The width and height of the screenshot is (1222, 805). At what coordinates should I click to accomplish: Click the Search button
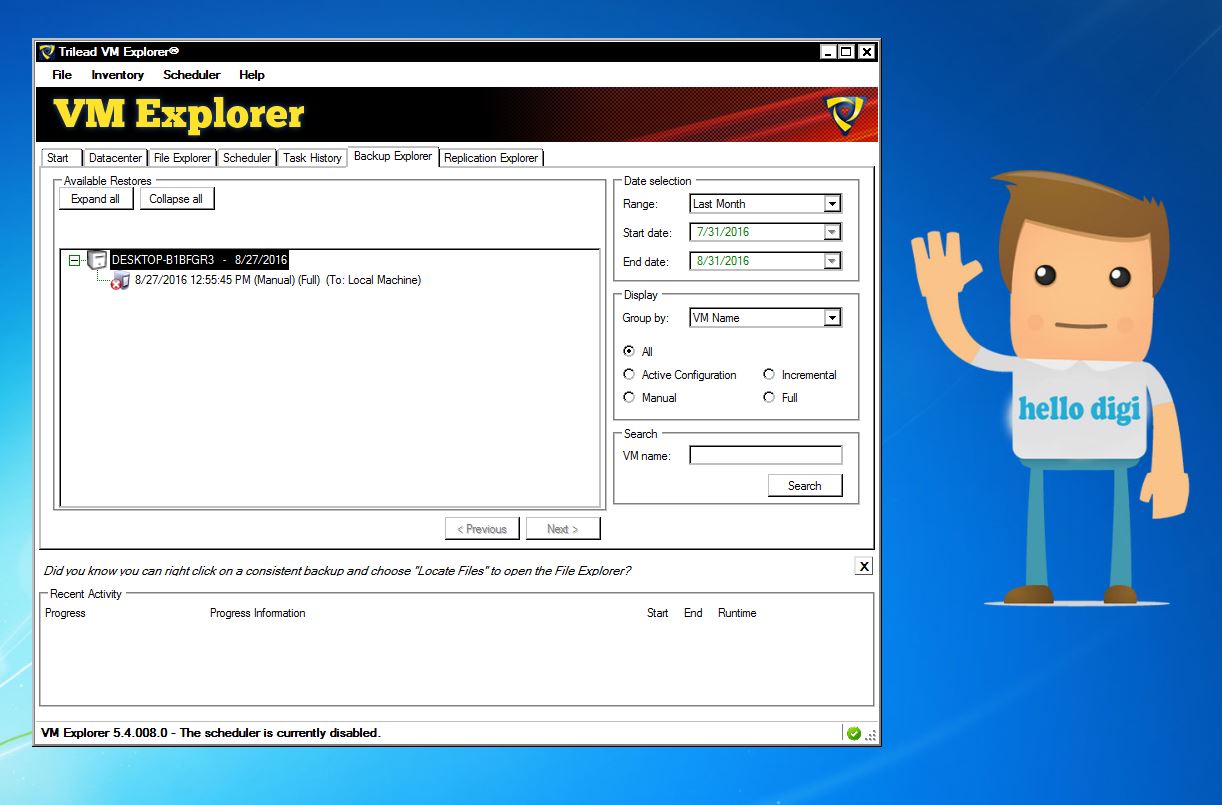click(805, 486)
